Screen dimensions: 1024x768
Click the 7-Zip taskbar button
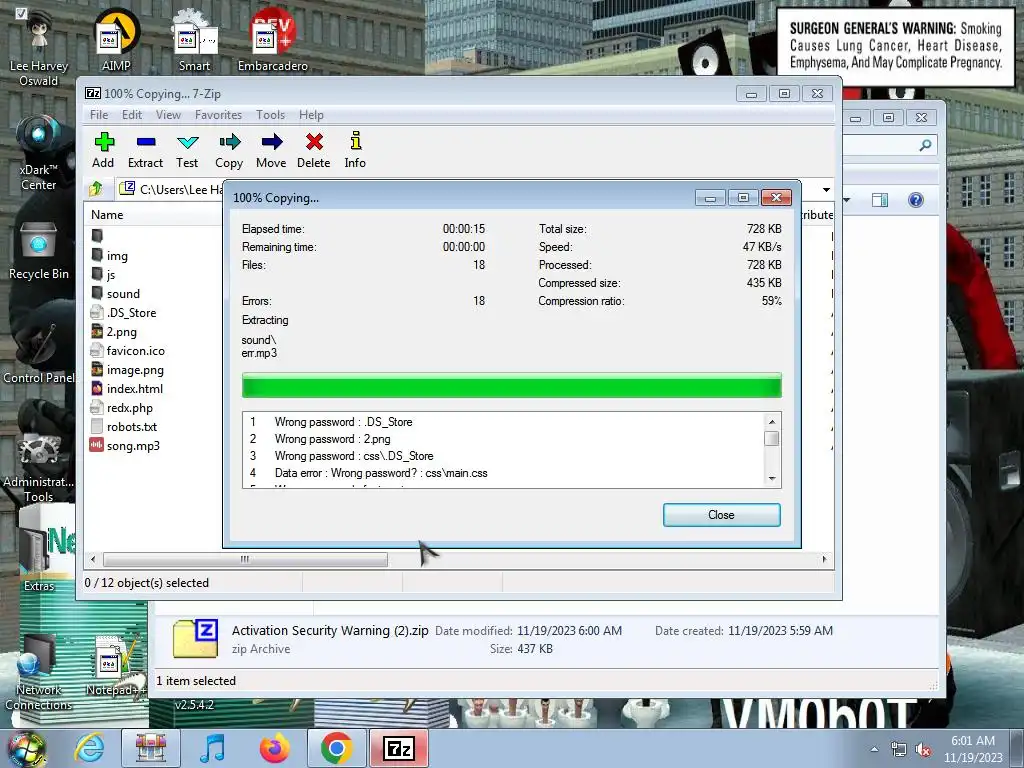pos(399,748)
